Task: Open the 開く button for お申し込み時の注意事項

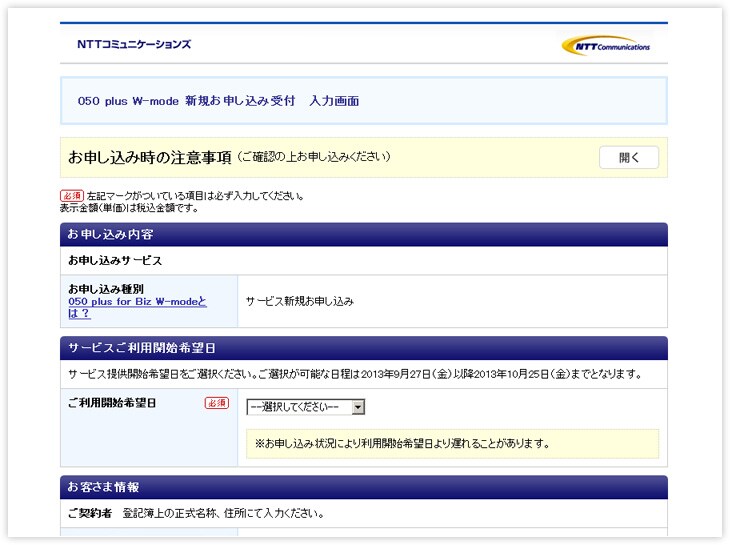Action: (x=629, y=157)
